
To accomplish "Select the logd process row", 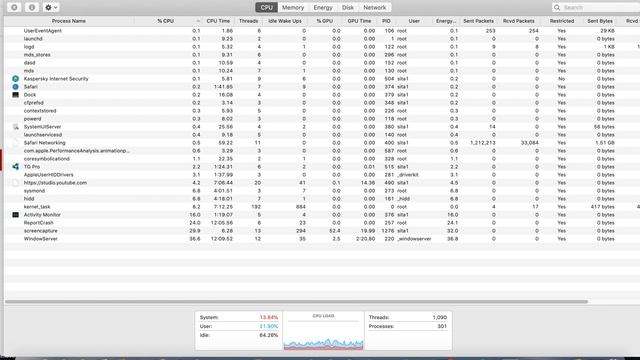I will 322,47.
